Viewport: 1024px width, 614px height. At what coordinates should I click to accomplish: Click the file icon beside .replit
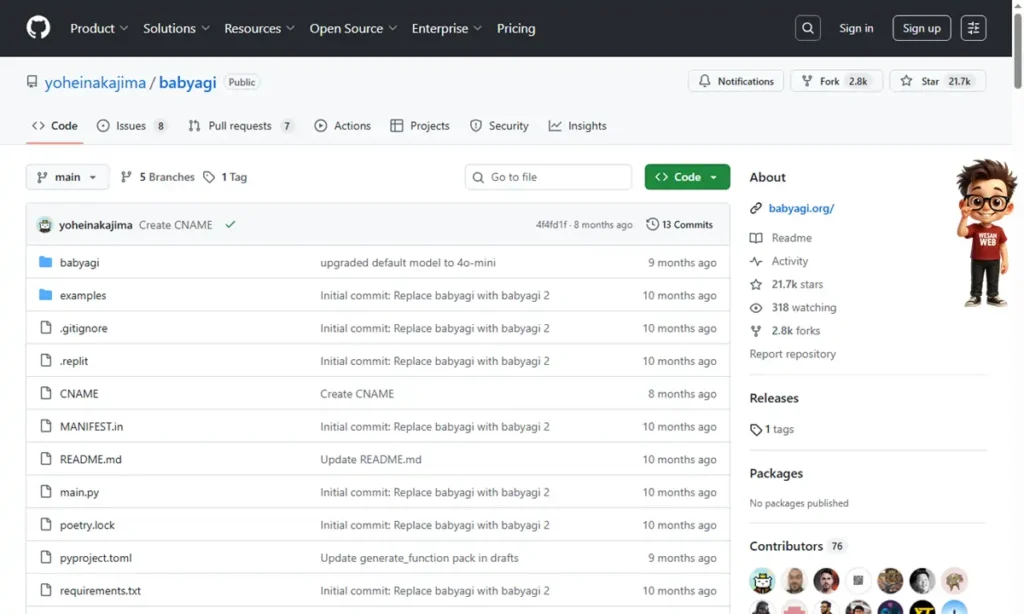pos(45,360)
